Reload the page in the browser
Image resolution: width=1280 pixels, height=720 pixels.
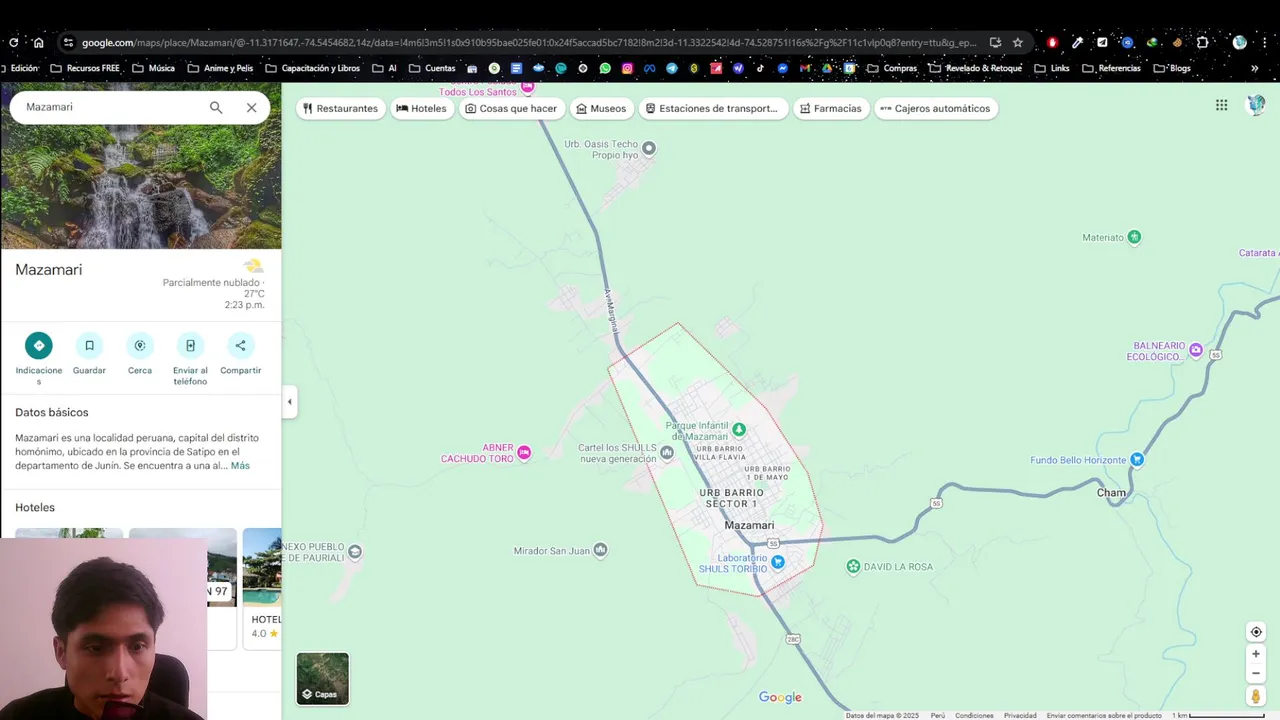click(x=13, y=42)
